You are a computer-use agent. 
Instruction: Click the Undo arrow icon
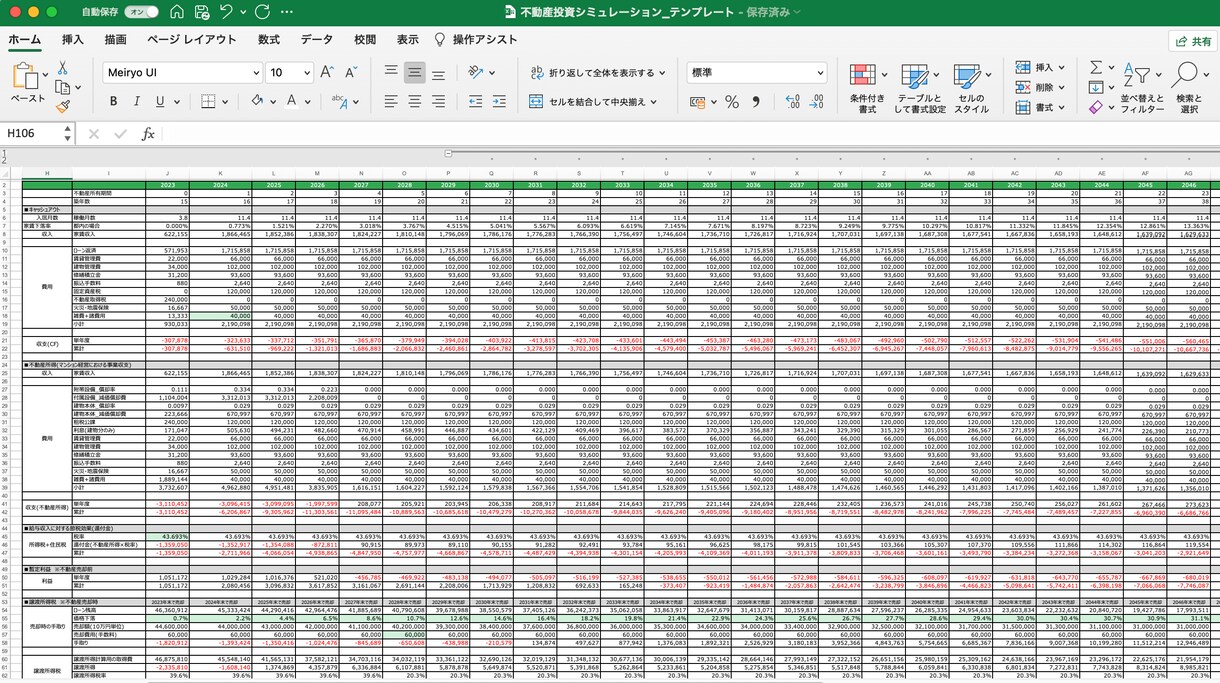(227, 12)
